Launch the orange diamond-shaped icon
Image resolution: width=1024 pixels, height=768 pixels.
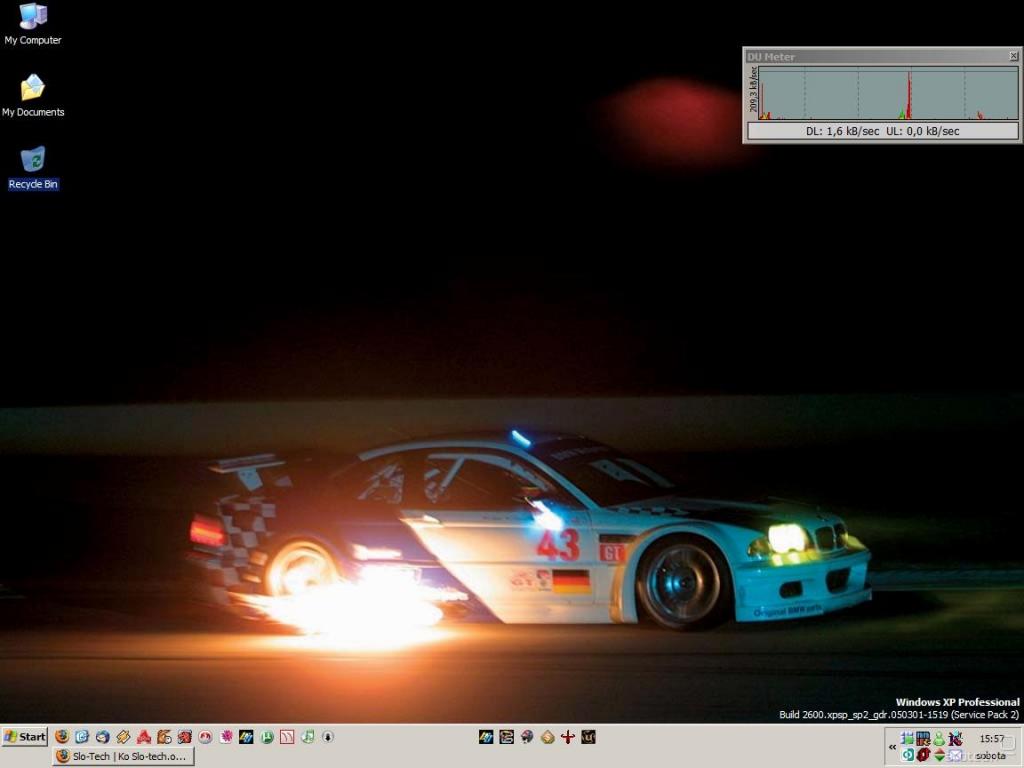[x=547, y=737]
